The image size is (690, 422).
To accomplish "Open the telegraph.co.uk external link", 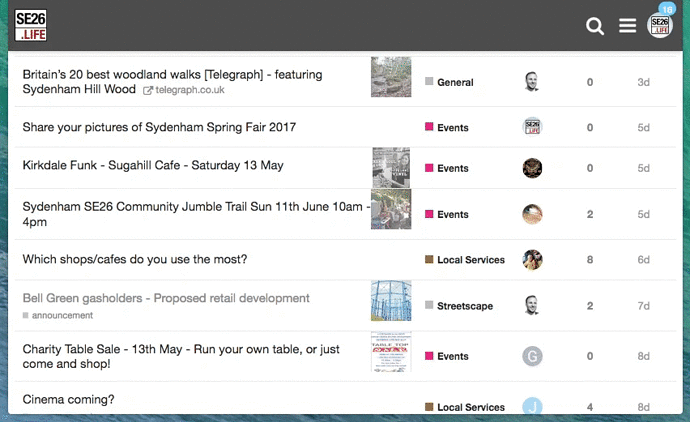I will coord(189,90).
